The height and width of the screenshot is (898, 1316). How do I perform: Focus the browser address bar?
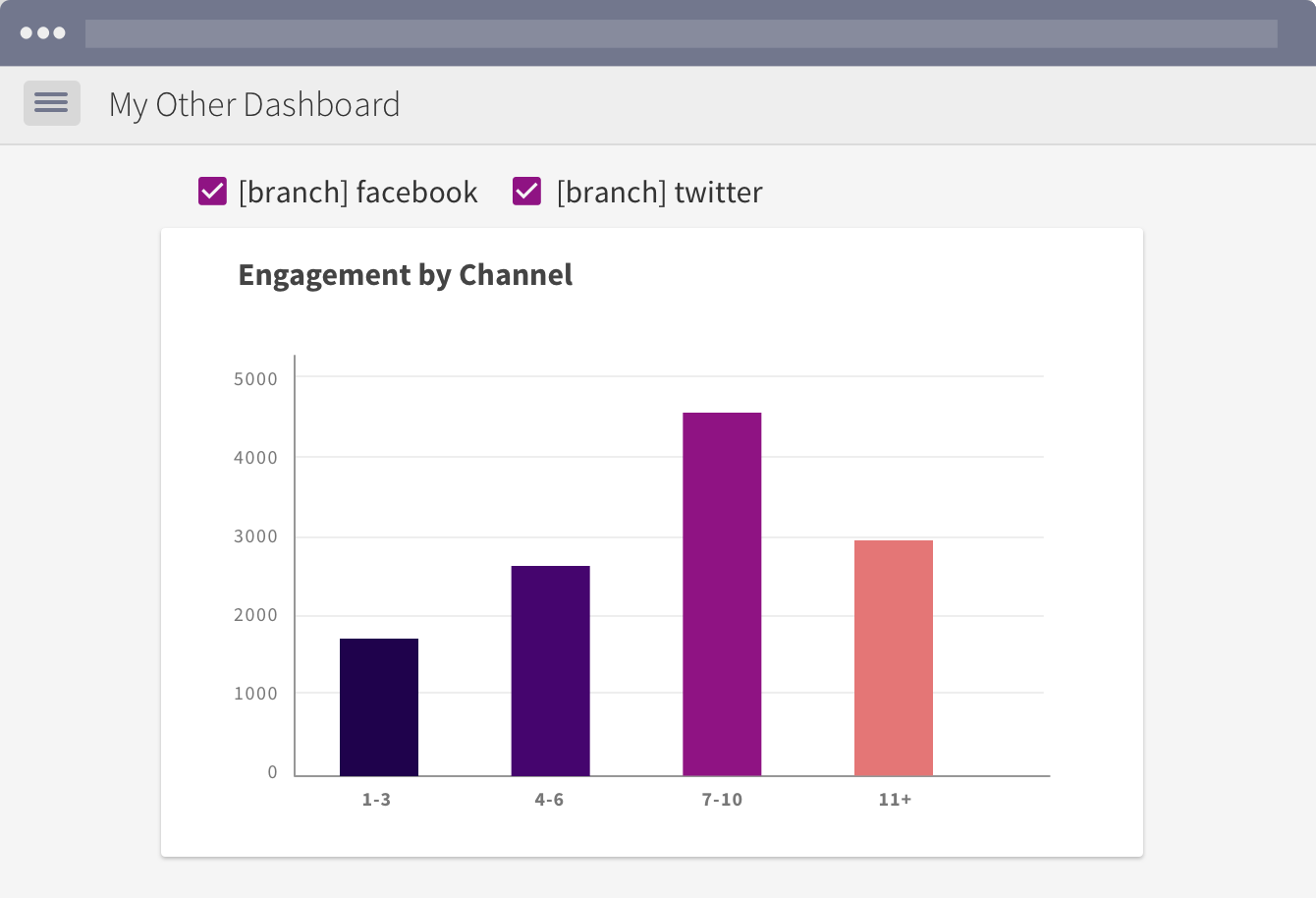click(681, 33)
